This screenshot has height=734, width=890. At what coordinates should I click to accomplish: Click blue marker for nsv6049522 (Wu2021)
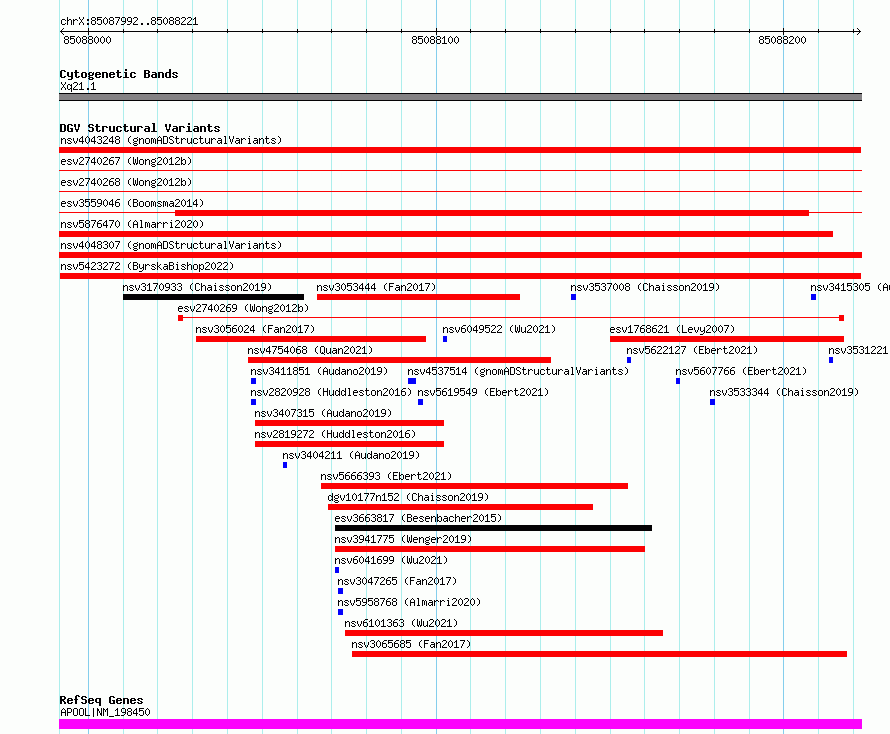click(x=445, y=339)
